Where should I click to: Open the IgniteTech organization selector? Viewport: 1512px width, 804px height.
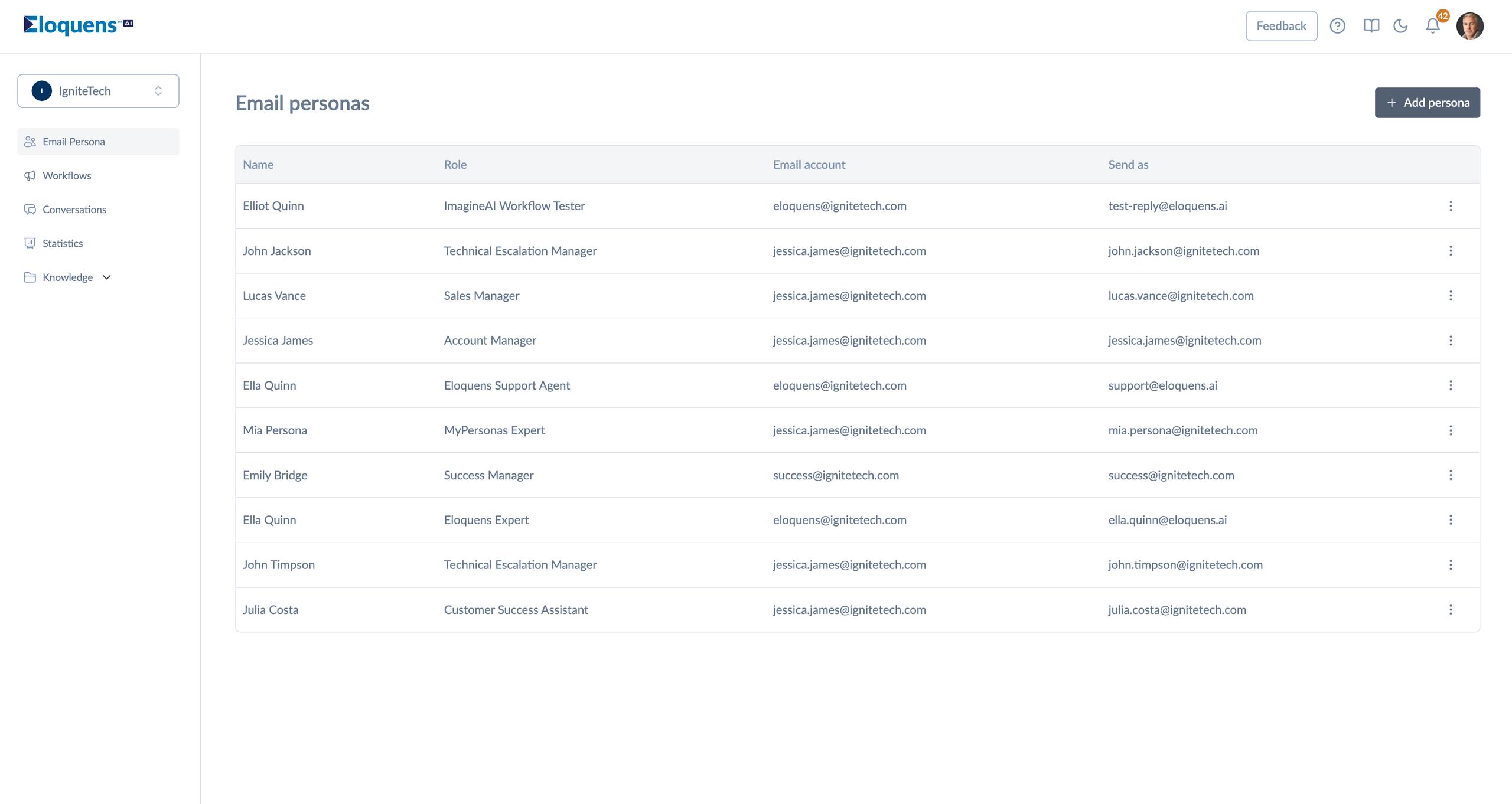click(x=98, y=91)
